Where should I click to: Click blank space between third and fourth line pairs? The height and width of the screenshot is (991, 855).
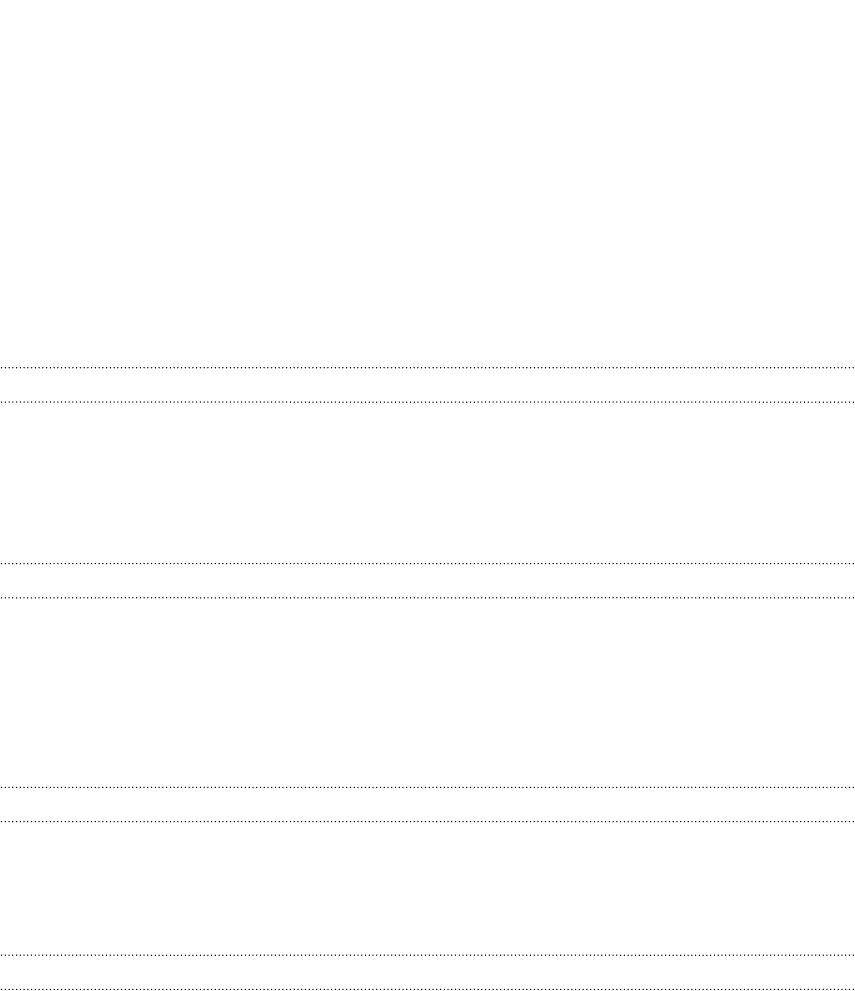427,888
